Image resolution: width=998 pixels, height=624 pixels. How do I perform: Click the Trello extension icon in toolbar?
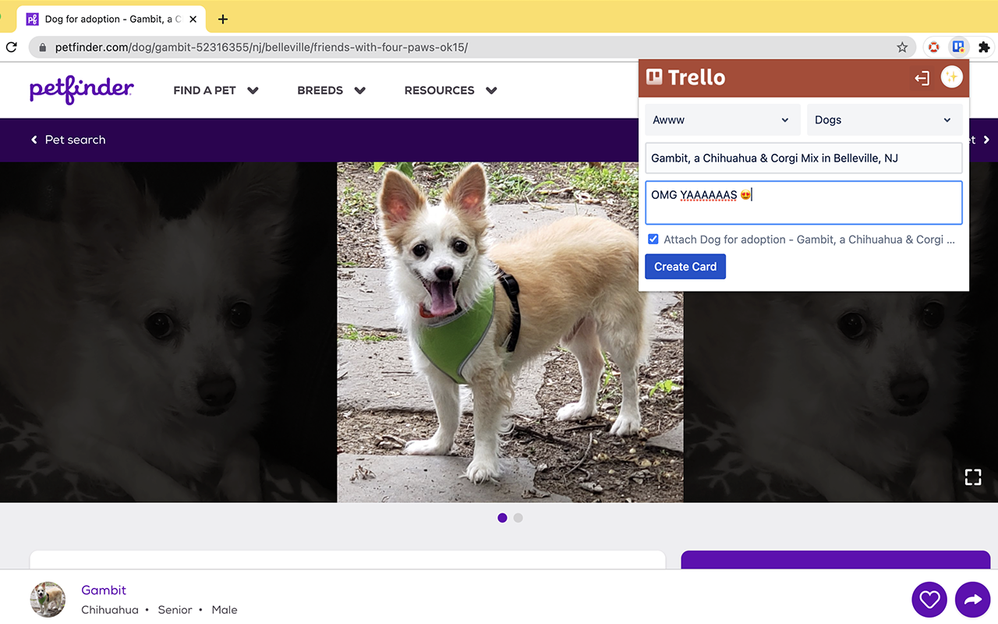[958, 47]
